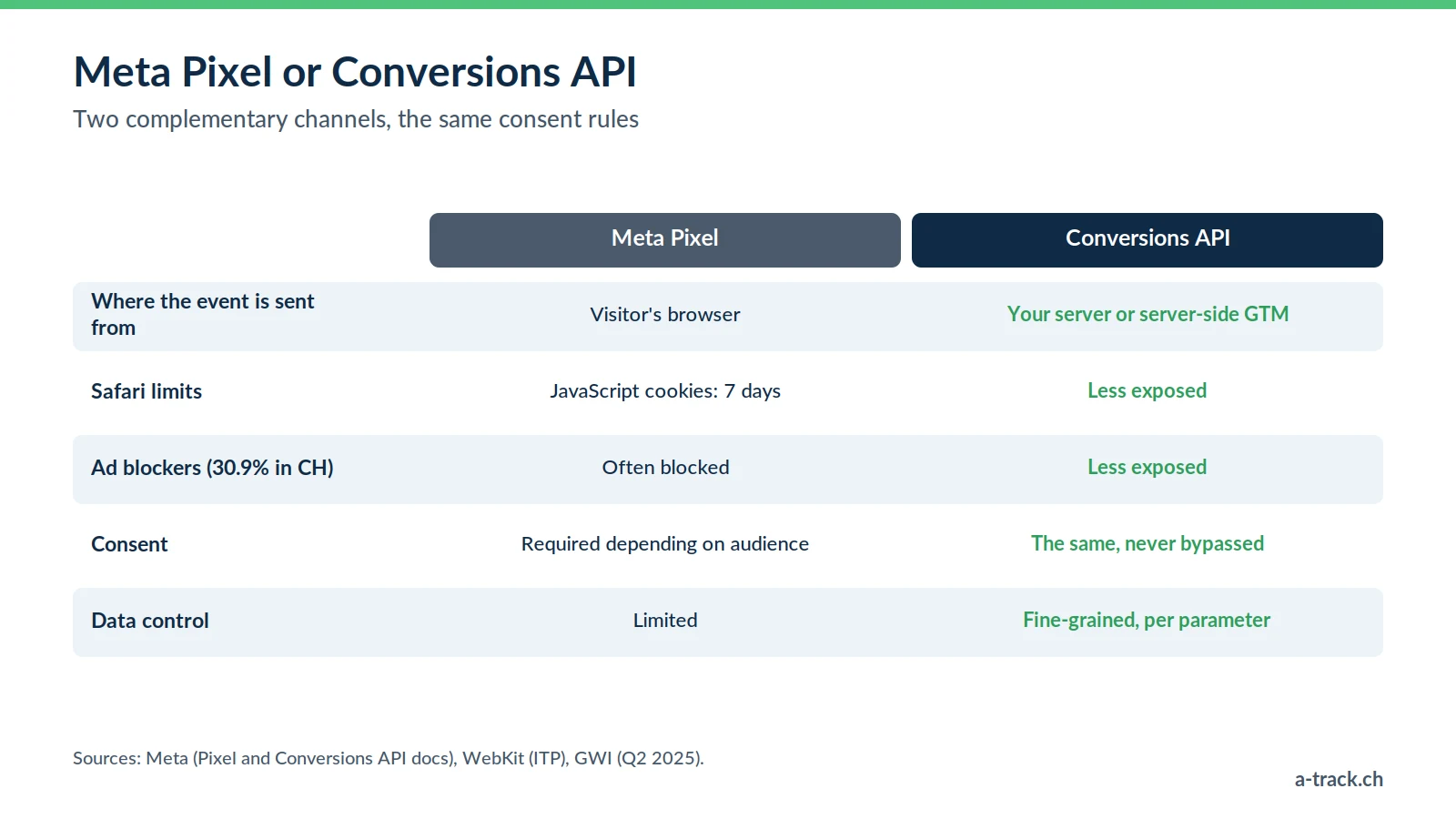This screenshot has height=819, width=1456.
Task: Click 'Less exposed' in the Ad blockers row
Action: point(1148,467)
